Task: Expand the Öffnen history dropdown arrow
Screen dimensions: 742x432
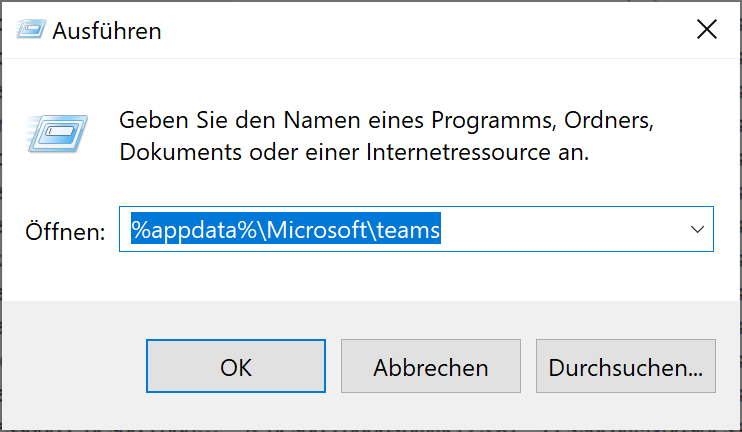Action: pyautogui.click(x=697, y=229)
